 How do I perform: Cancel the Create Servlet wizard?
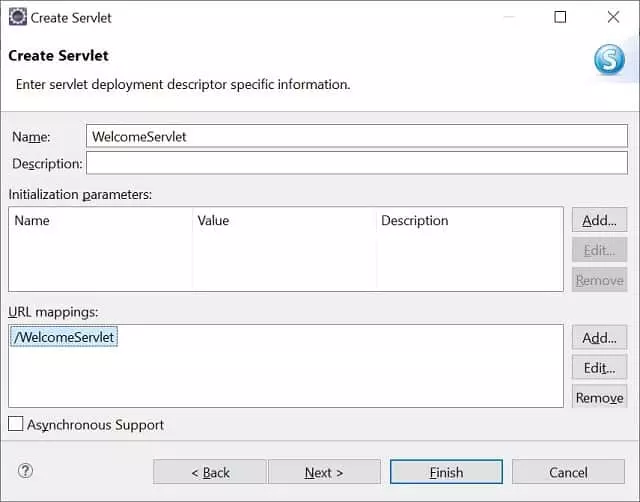(x=568, y=472)
